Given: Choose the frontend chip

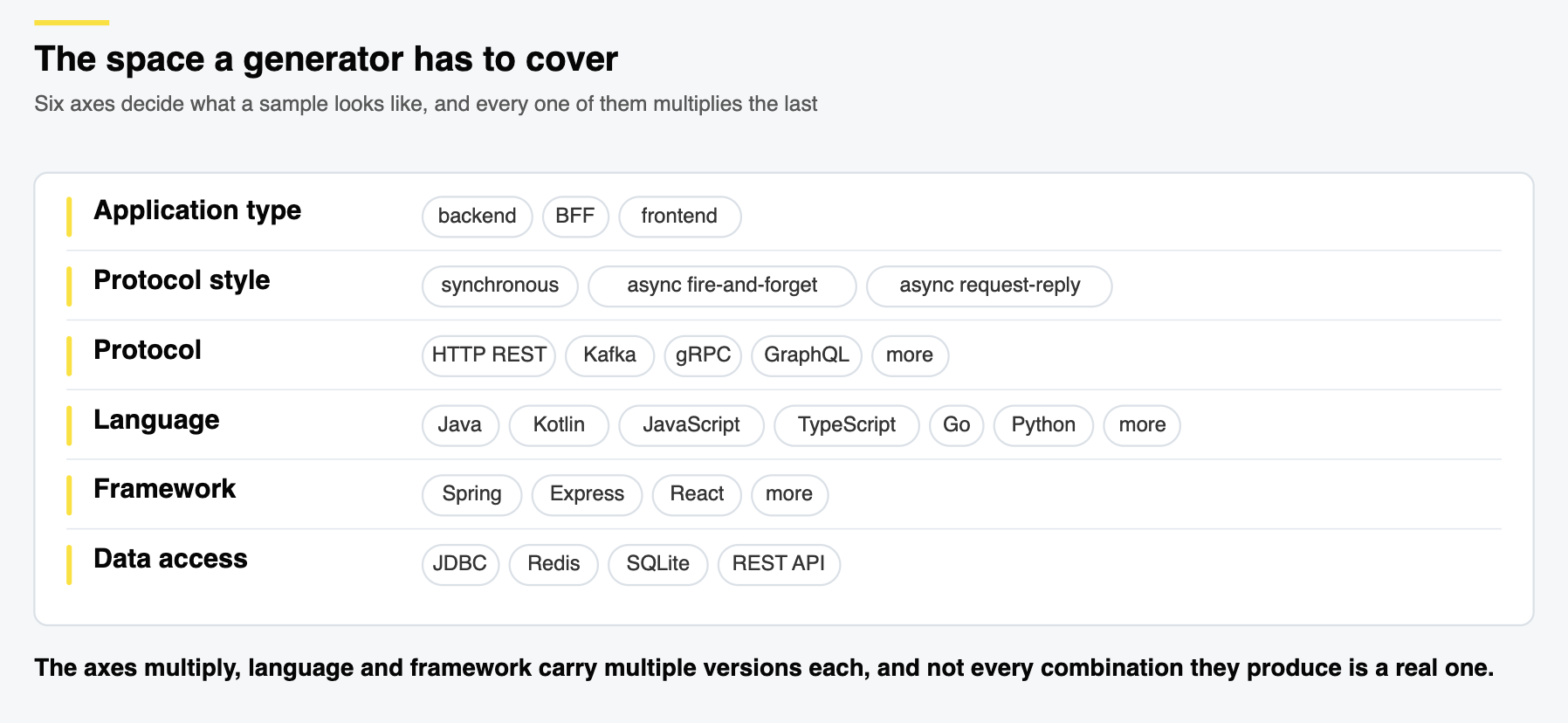Looking at the screenshot, I should [679, 217].
